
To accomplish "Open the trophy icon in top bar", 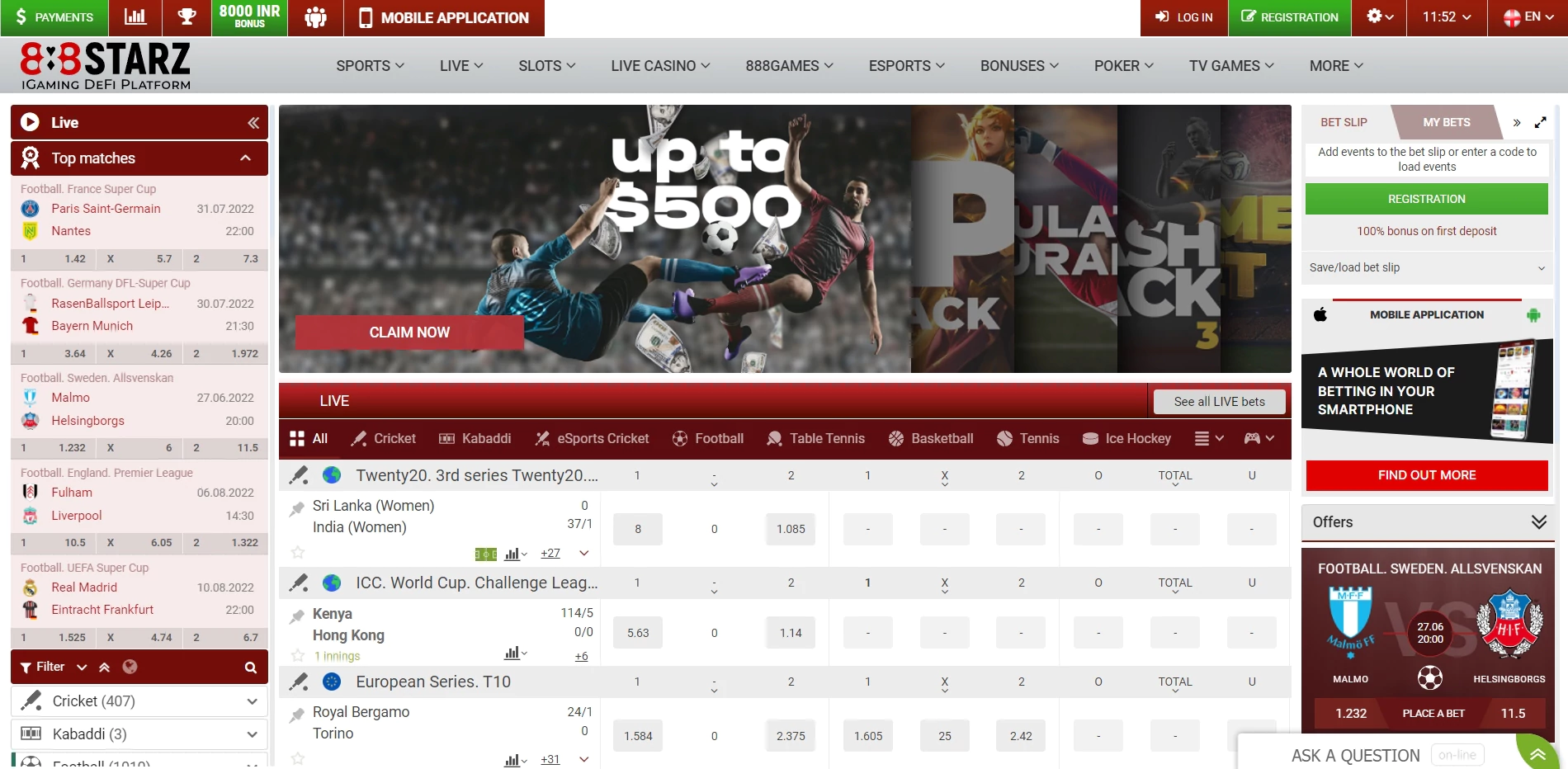I will [187, 17].
